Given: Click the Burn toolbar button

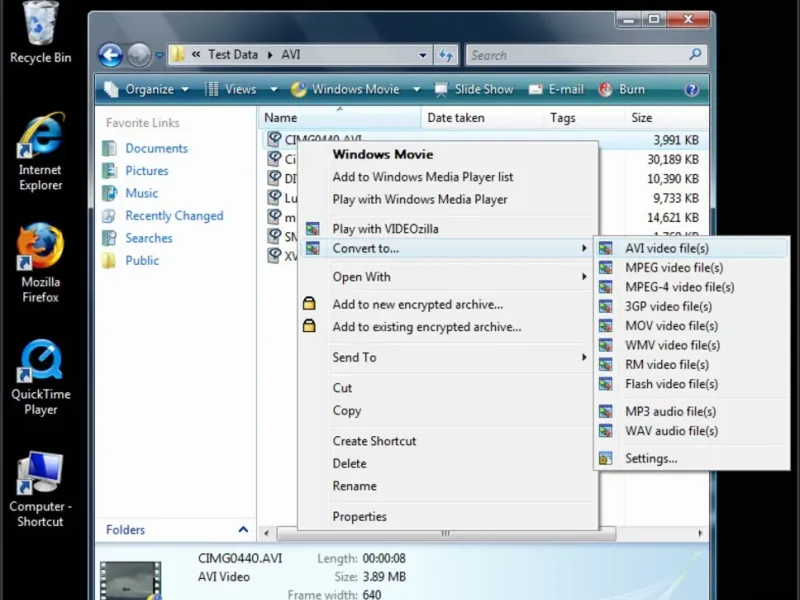Looking at the screenshot, I should click(x=621, y=89).
